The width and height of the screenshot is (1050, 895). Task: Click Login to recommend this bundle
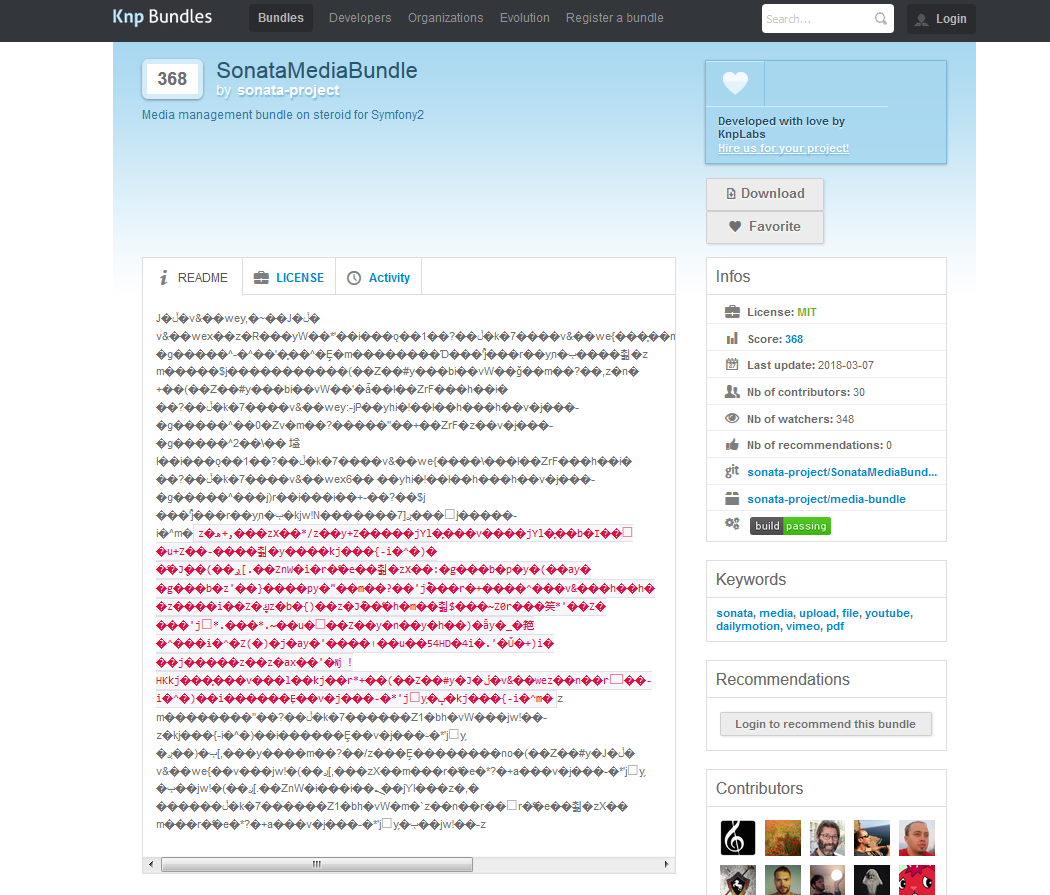pyautogui.click(x=825, y=724)
